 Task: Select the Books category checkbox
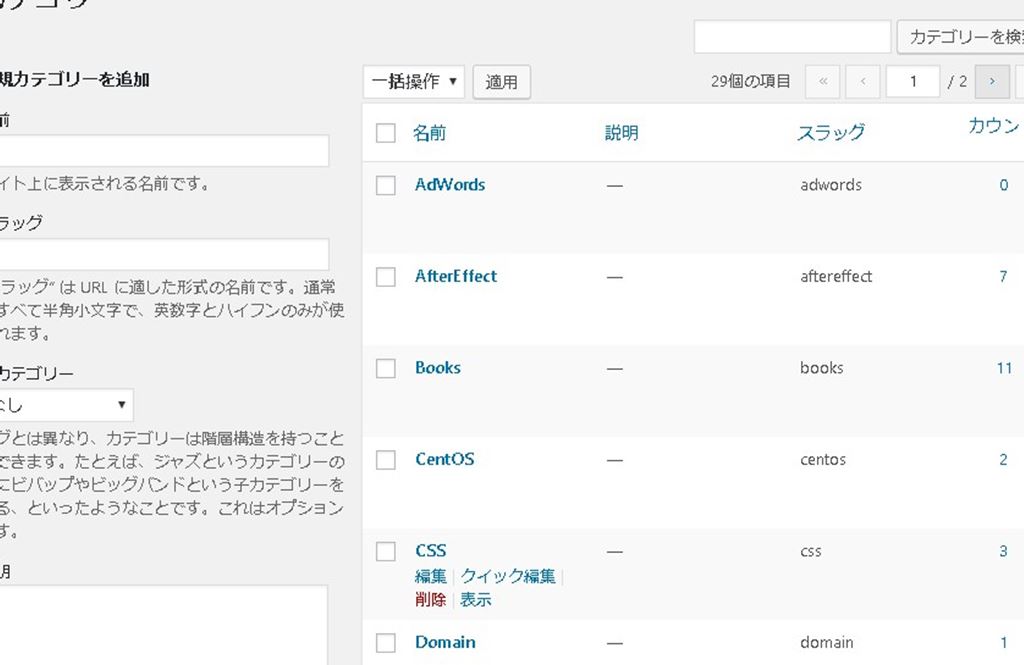pos(386,369)
